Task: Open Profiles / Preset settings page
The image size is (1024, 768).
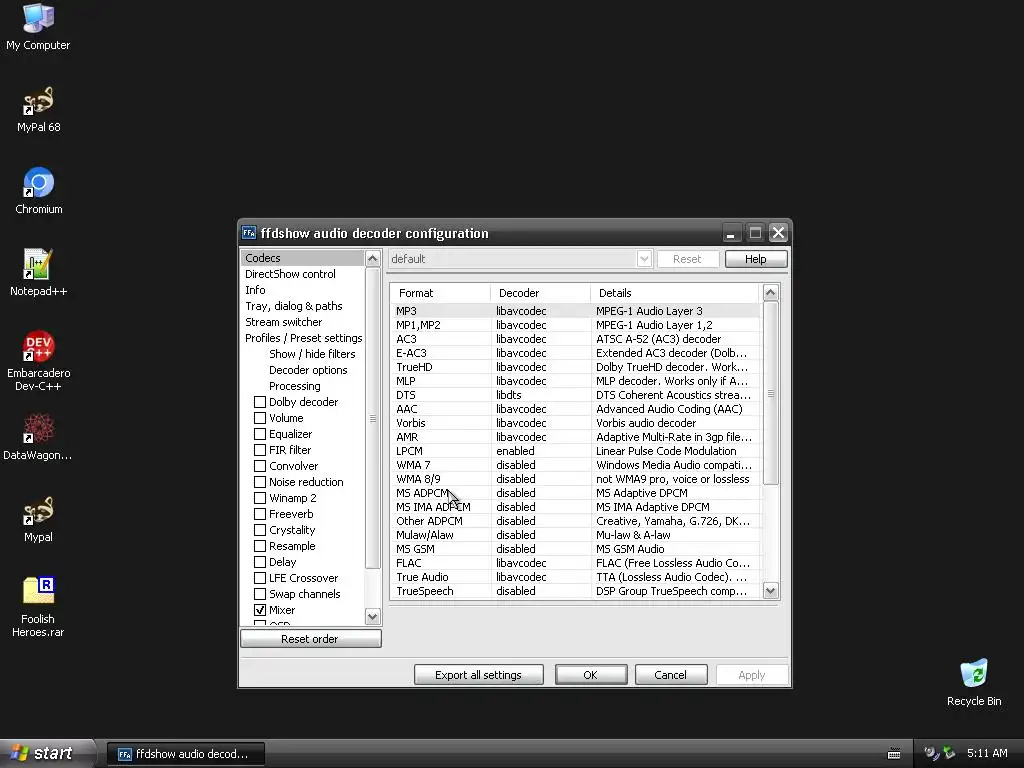Action: (x=303, y=338)
